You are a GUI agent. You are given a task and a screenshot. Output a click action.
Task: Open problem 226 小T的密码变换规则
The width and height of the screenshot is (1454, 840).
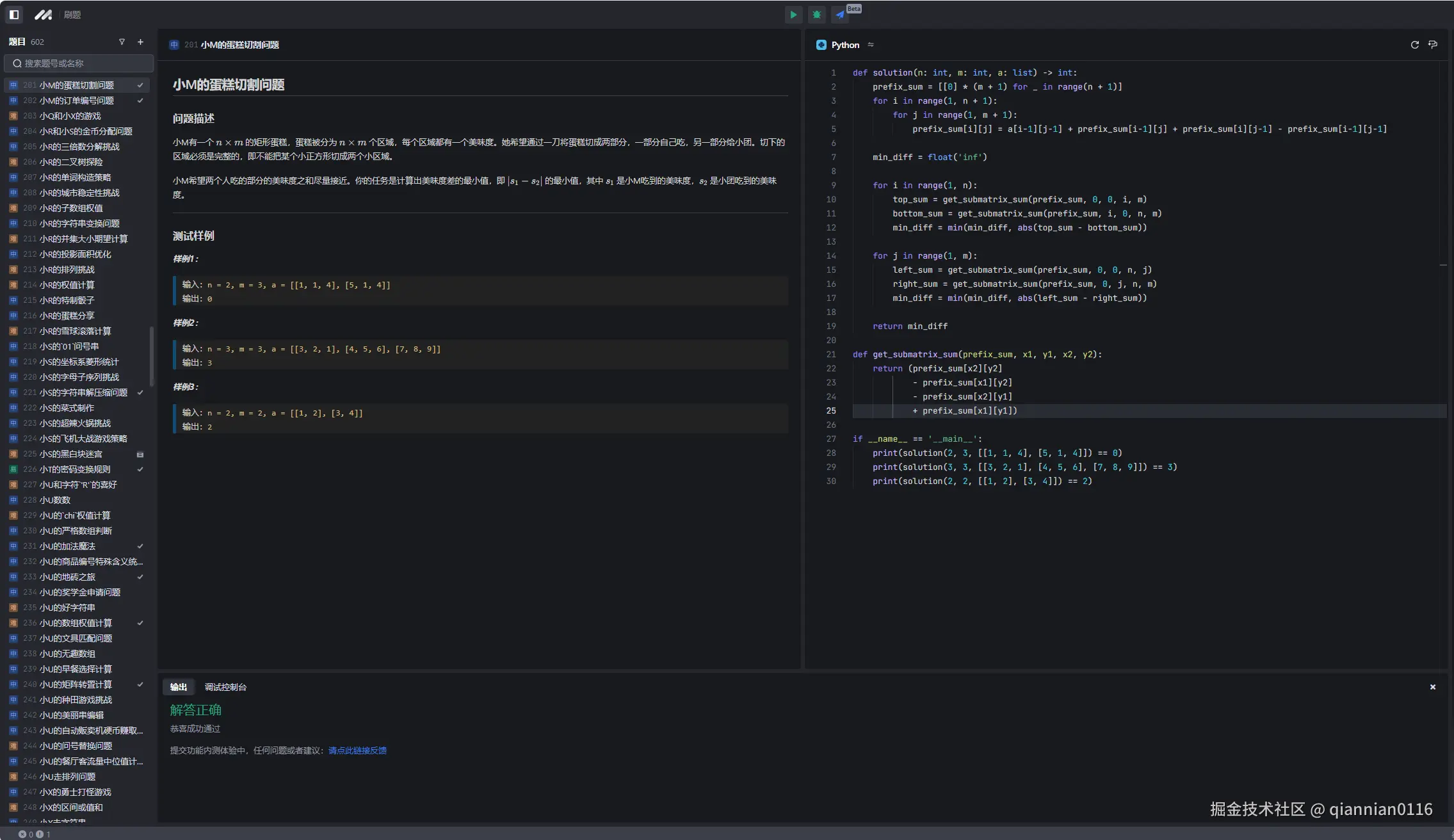[x=74, y=469]
